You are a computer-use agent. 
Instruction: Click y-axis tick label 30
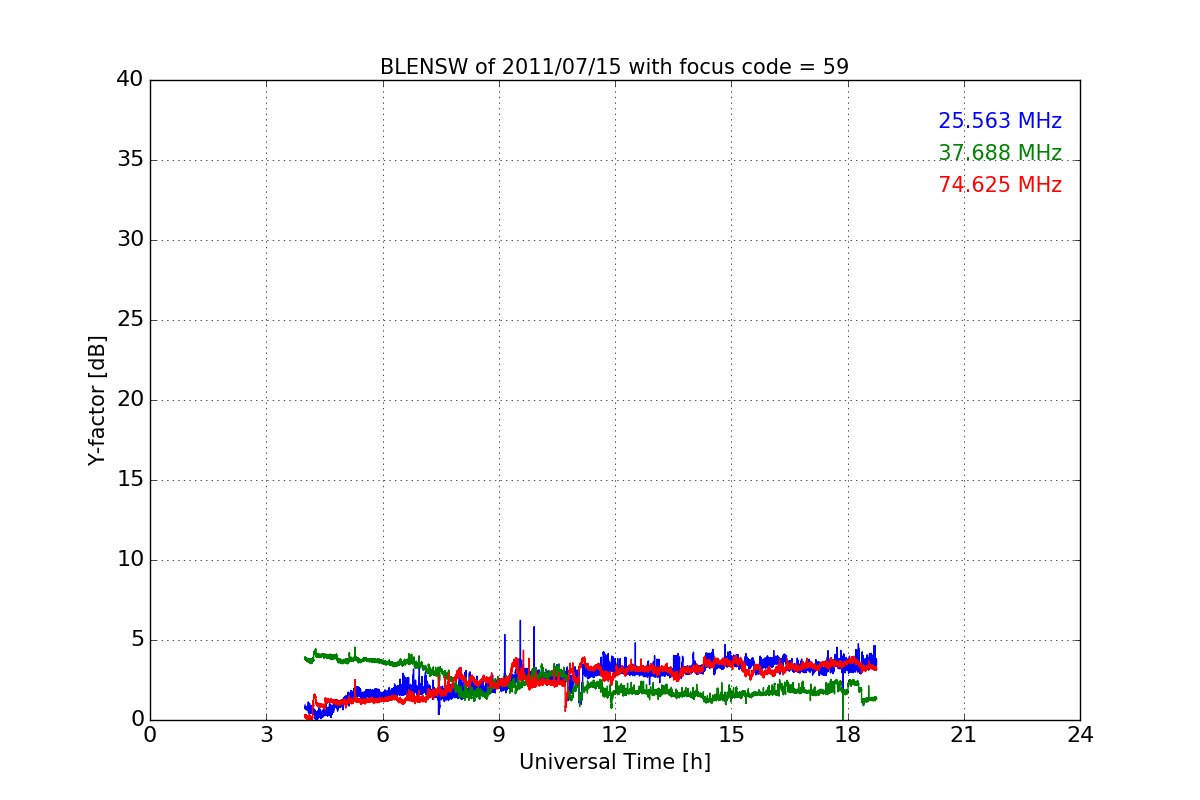click(130, 240)
